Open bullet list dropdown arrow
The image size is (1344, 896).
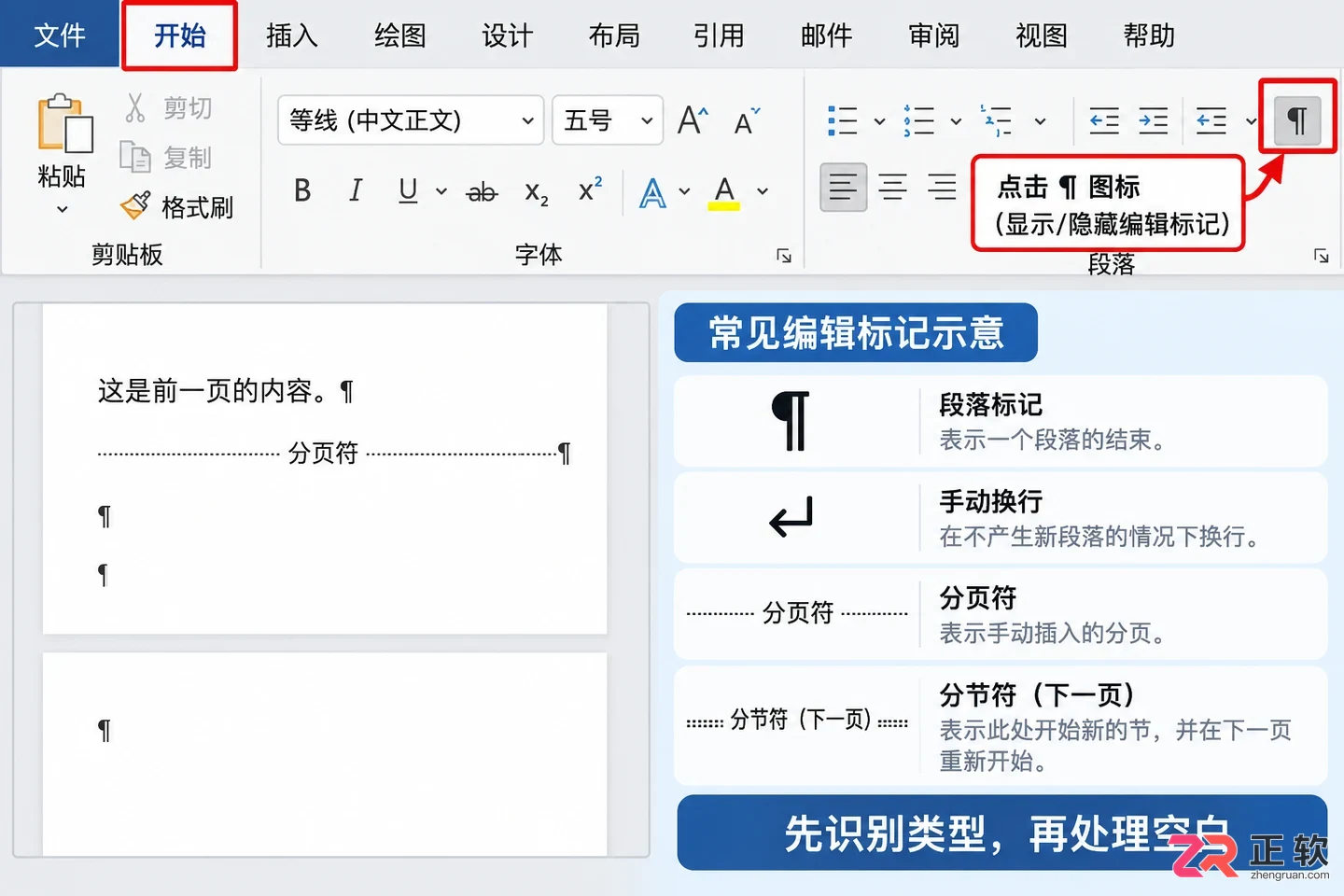tap(879, 120)
